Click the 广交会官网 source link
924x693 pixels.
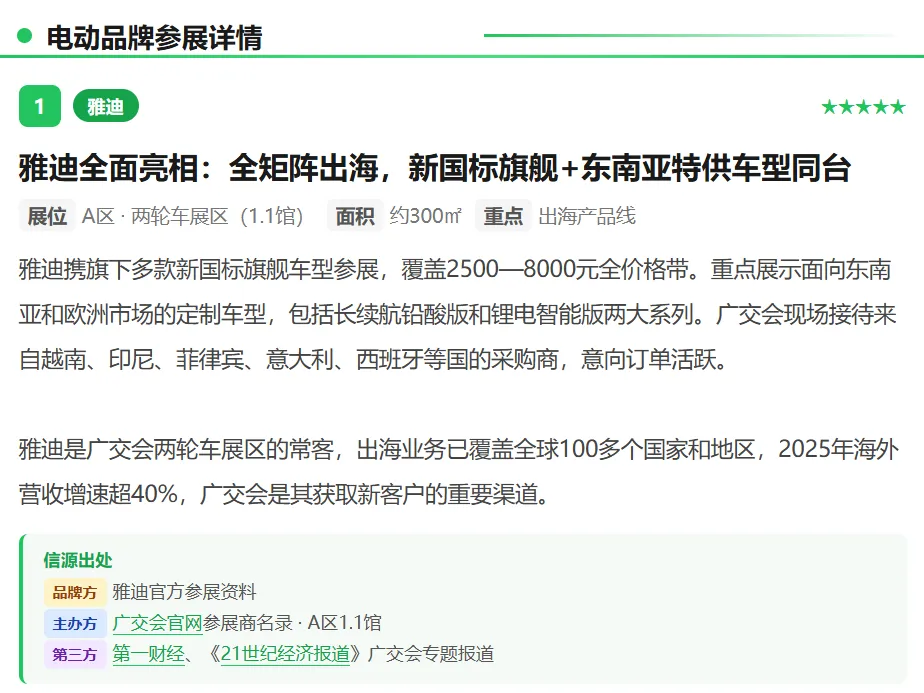[x=157, y=623]
